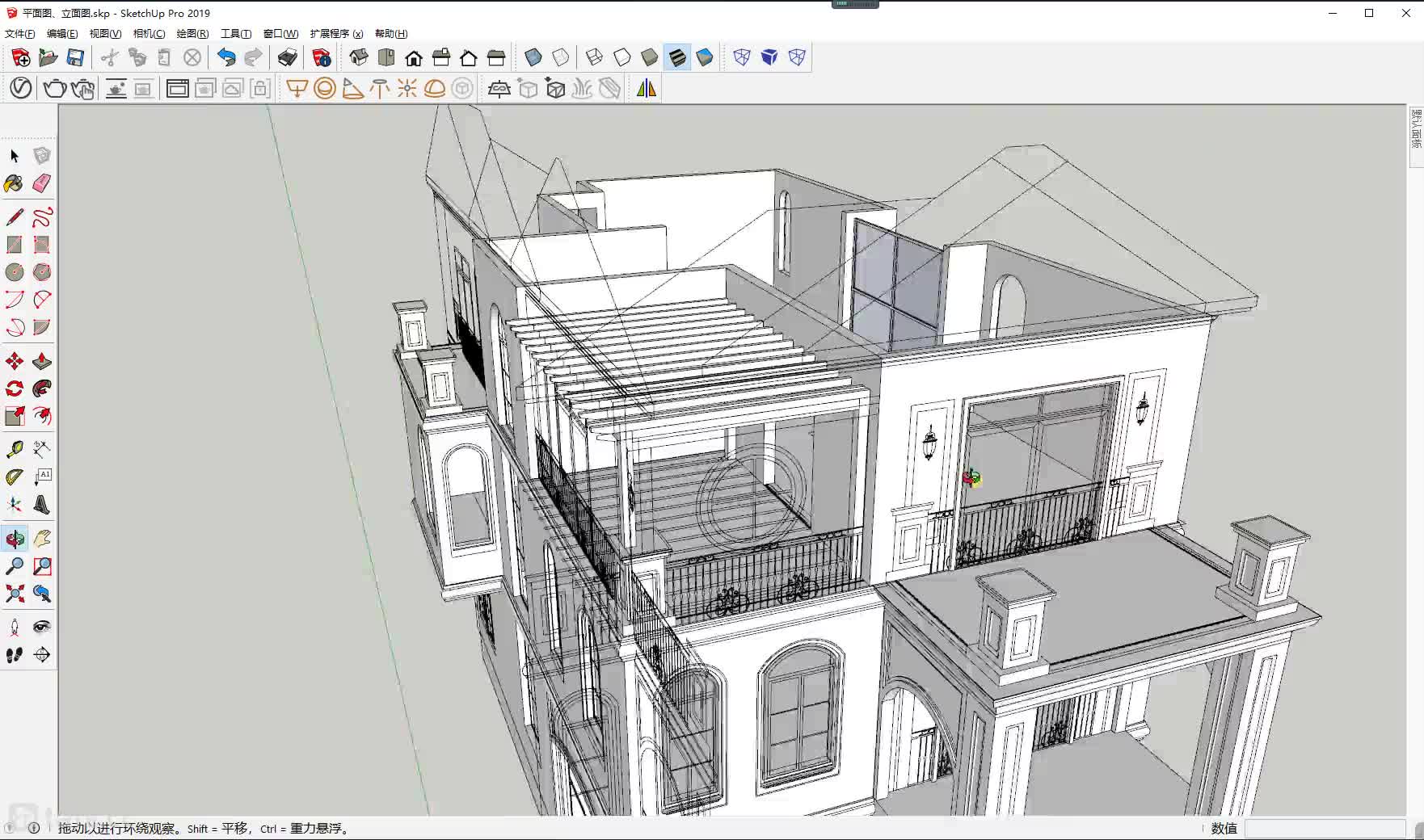
Task: Click the Zoom Extents tool
Action: (x=15, y=594)
